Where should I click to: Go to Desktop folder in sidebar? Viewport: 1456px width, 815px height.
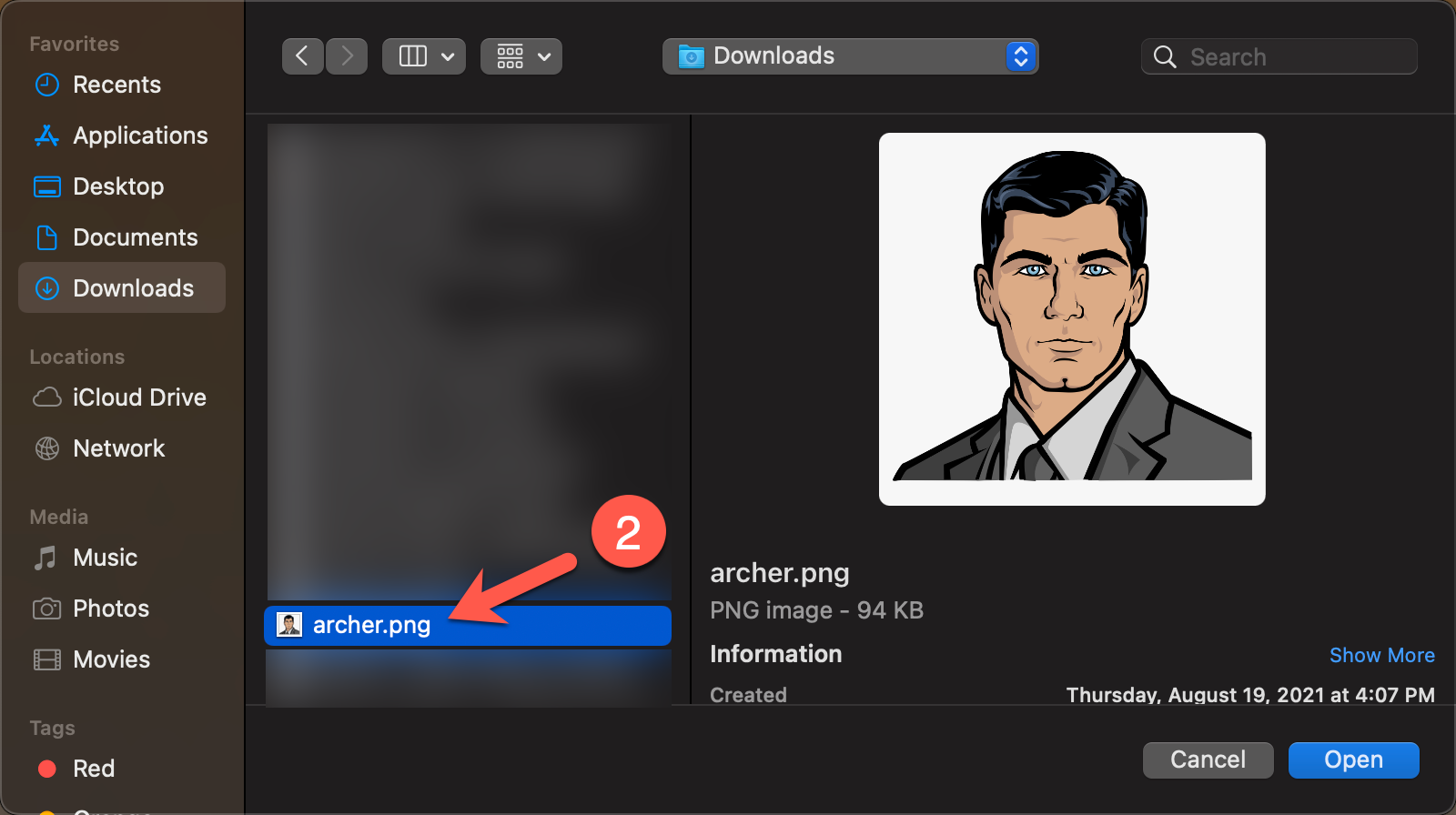pos(118,186)
